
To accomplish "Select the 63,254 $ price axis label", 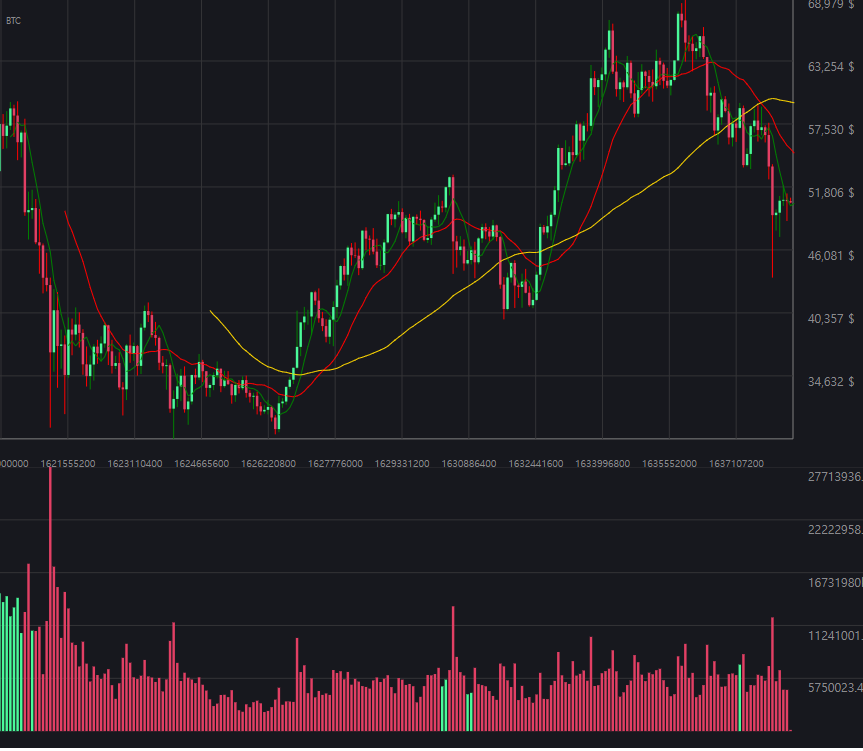I will 831,67.
